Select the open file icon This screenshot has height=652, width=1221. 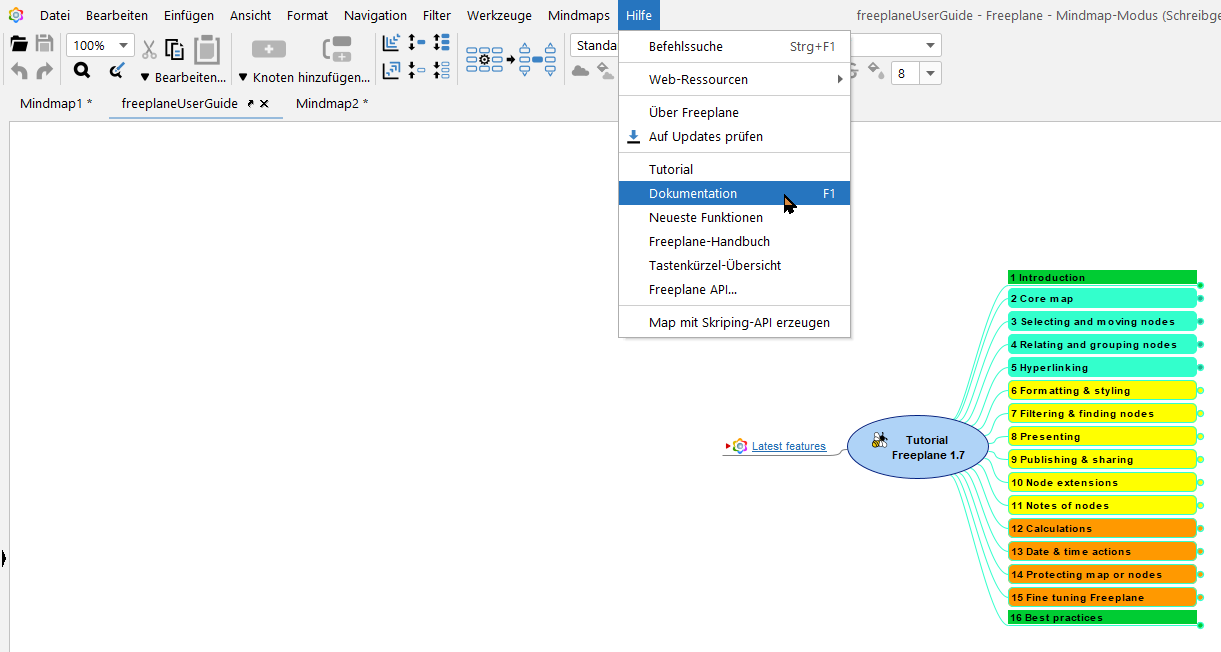(18, 42)
